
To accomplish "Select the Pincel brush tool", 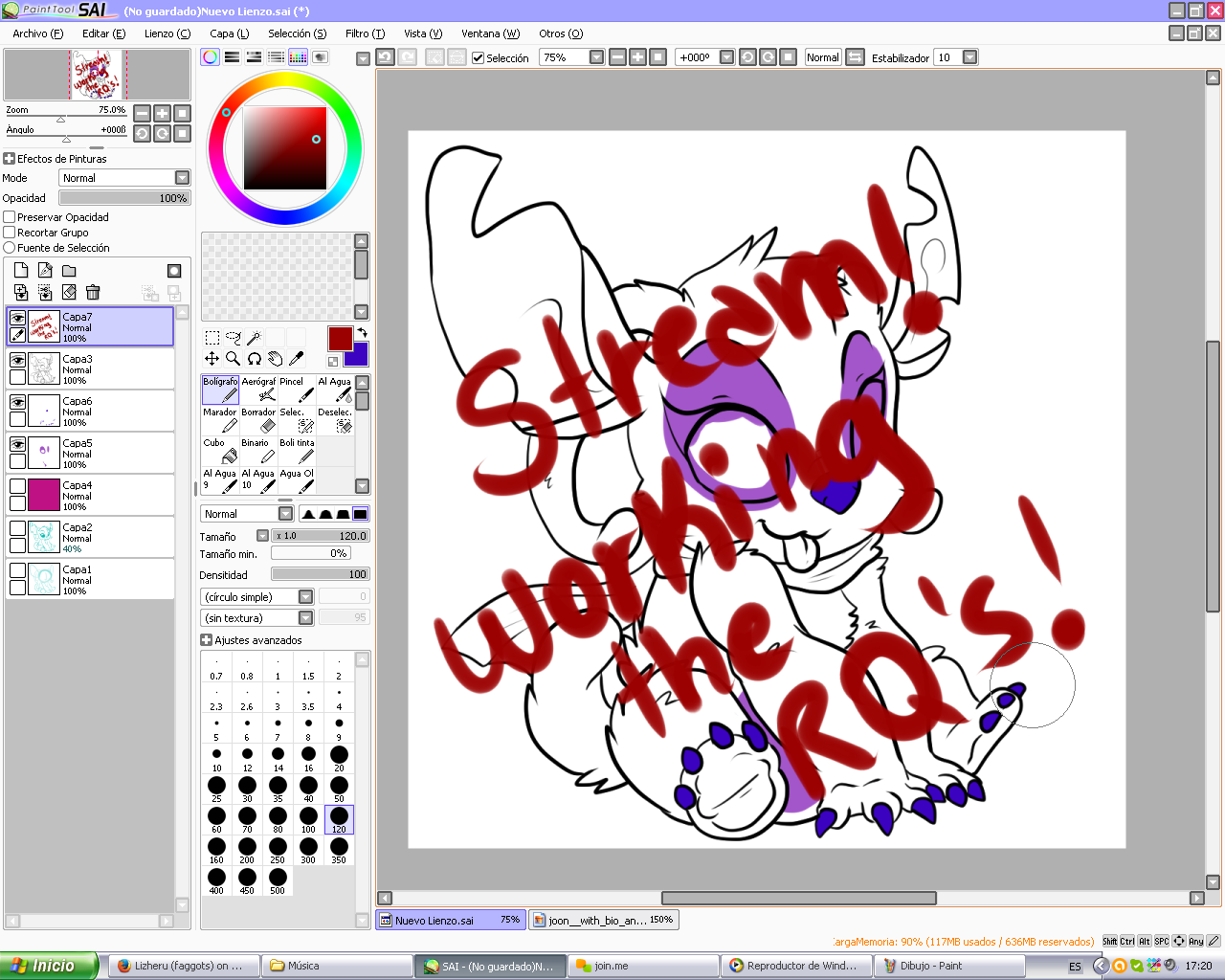I will click(297, 390).
